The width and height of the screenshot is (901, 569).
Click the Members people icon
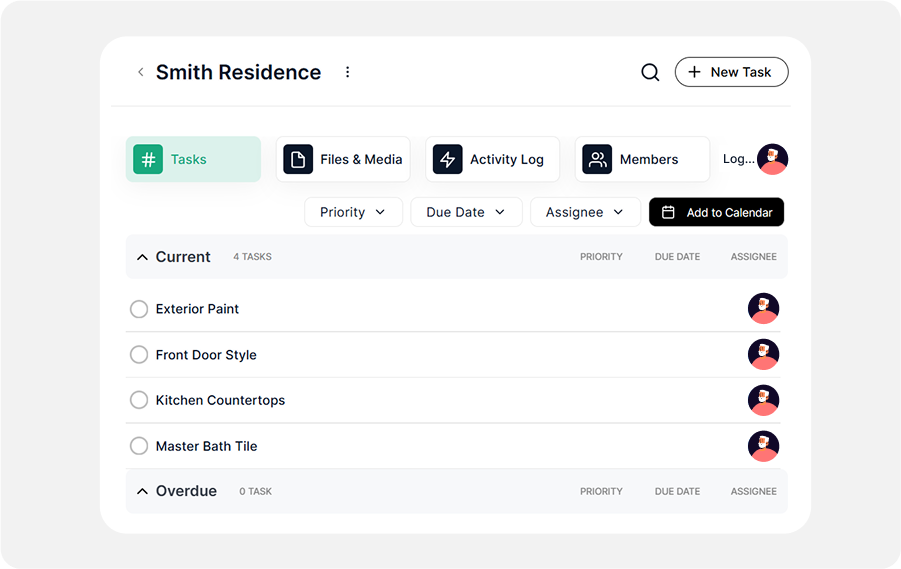[x=597, y=159]
